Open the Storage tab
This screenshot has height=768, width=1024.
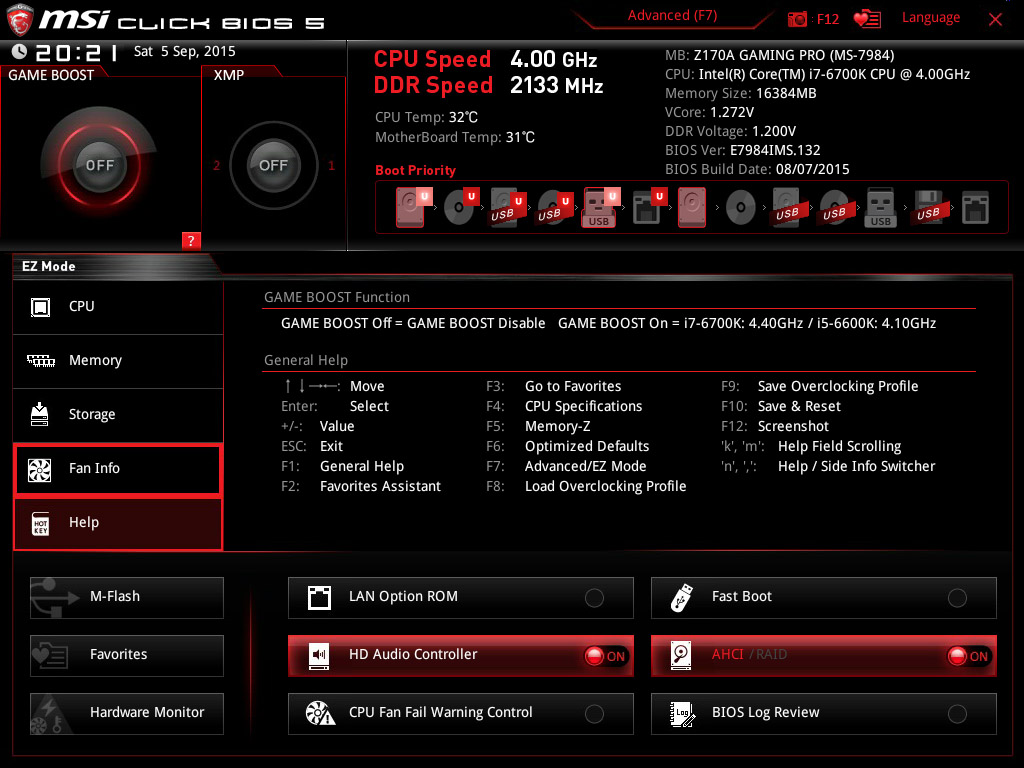pos(118,415)
